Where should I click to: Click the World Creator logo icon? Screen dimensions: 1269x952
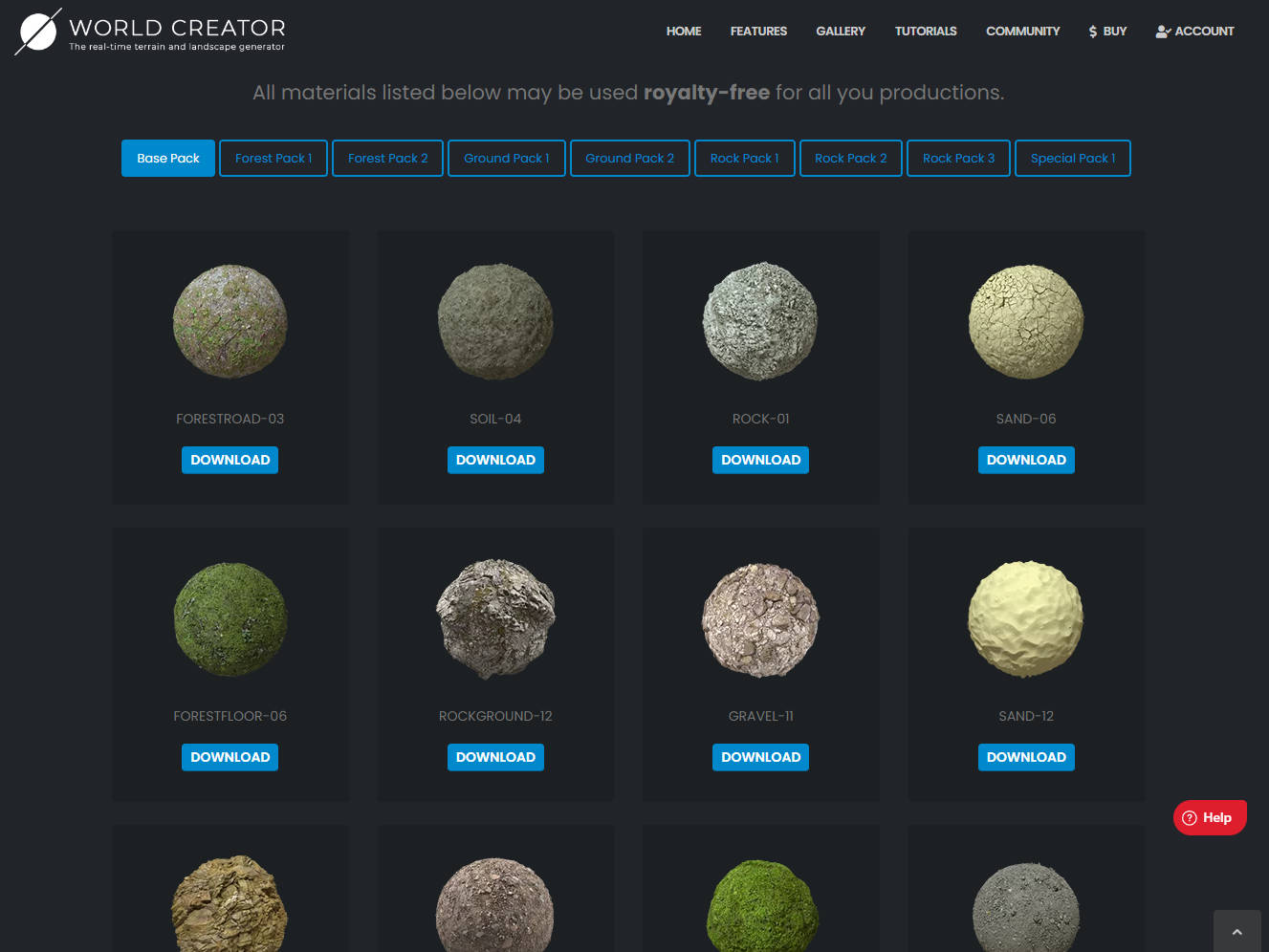(38, 32)
